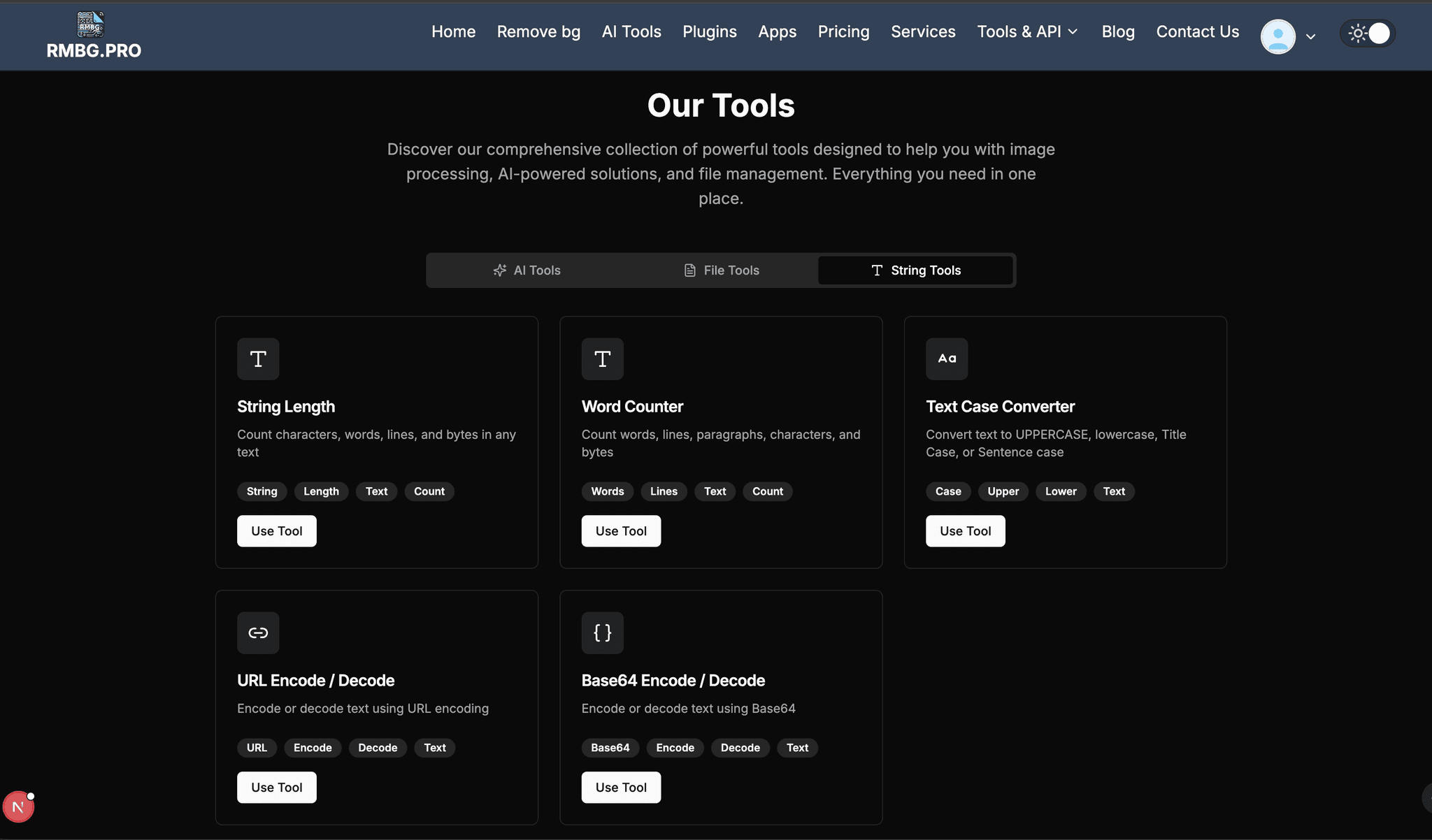Open the Blog page from navigation

click(x=1117, y=31)
